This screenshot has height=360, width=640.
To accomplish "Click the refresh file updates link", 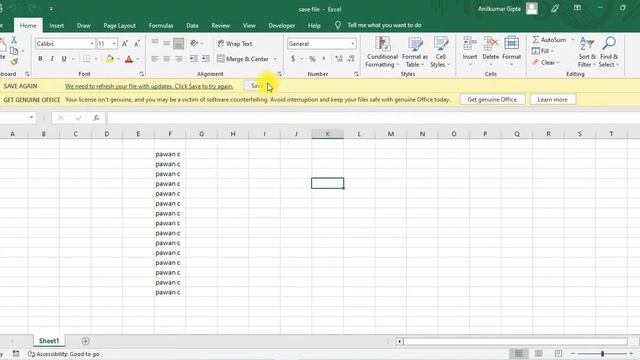I will [149, 86].
